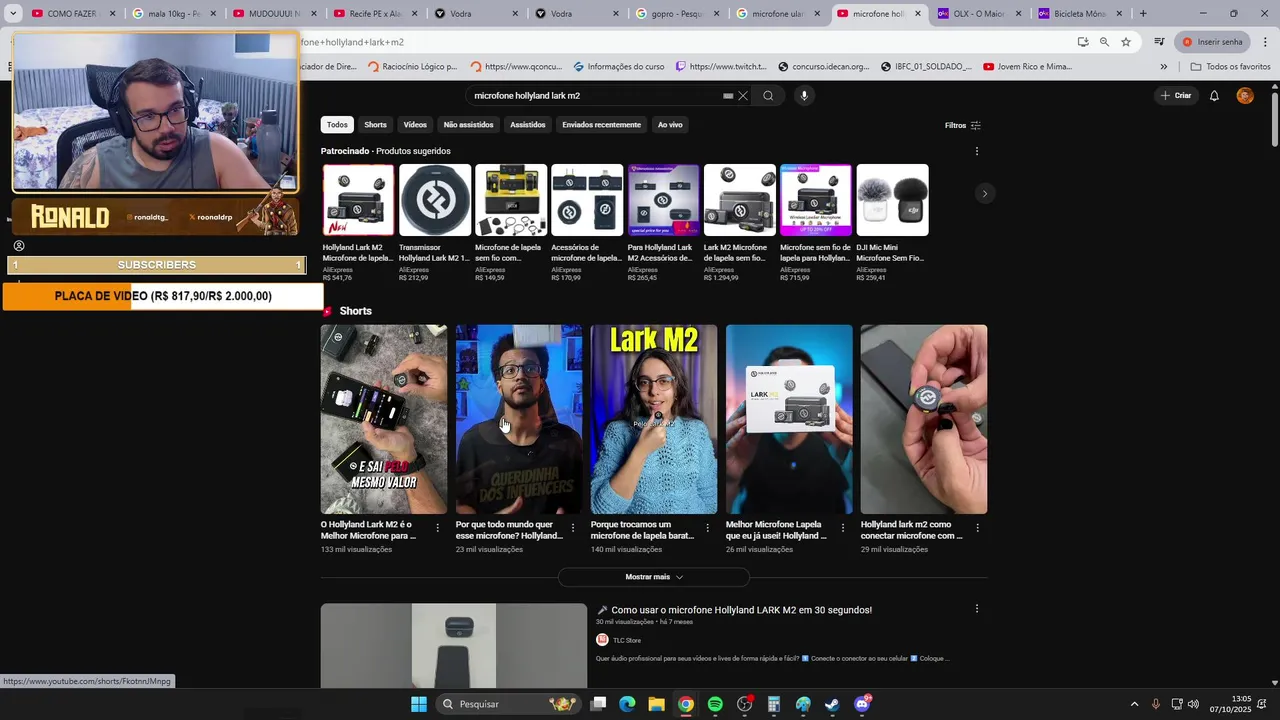Screen dimensions: 1280x720
Task: Open options for 'Por que todo mundo quer' short
Action: click(x=572, y=528)
